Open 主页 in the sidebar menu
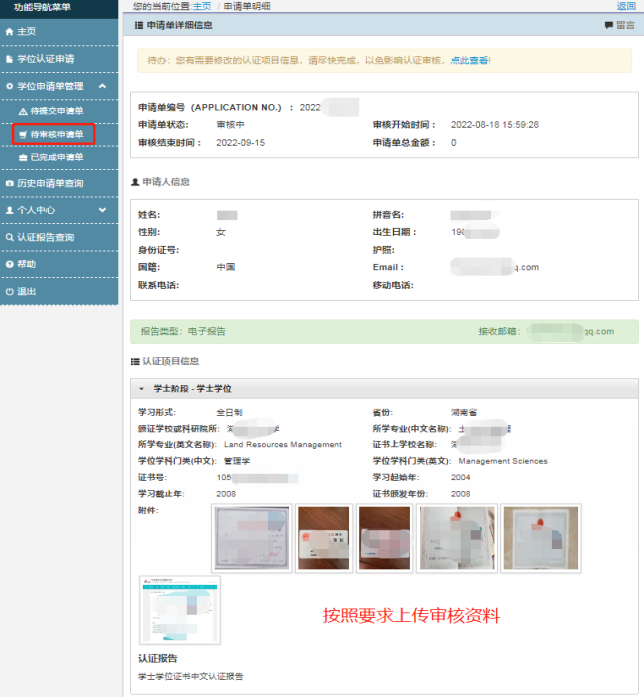This screenshot has width=644, height=698. point(26,32)
